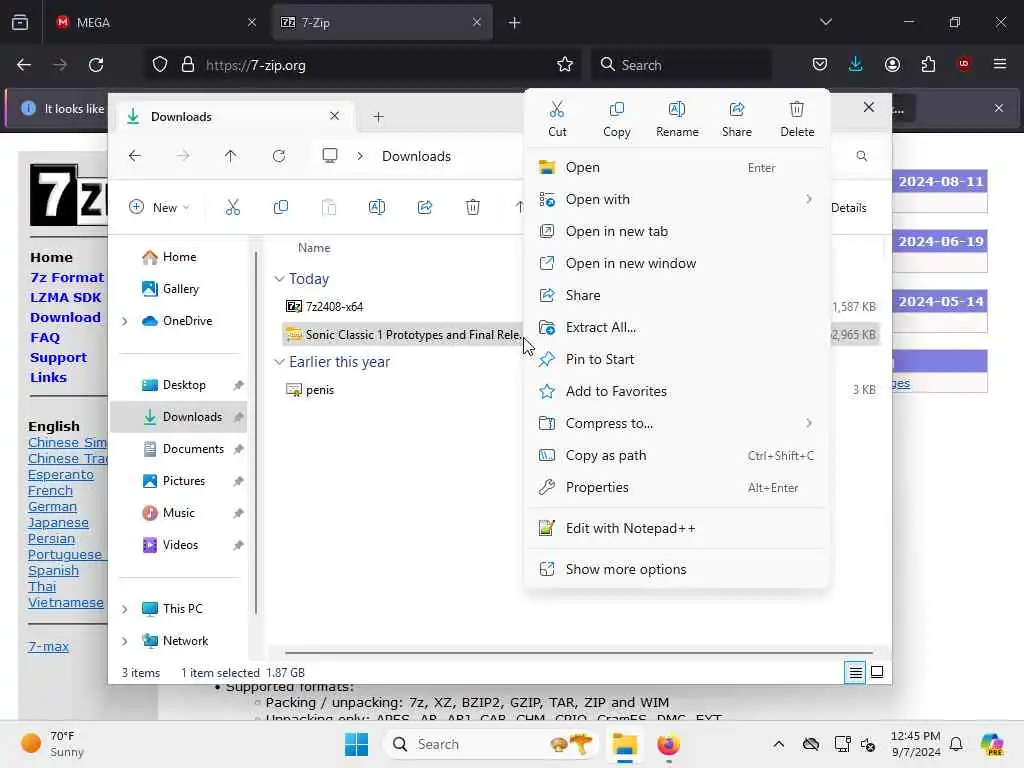Image resolution: width=1024 pixels, height=768 pixels.
Task: Click Explorer horizontal scrollbar
Action: coord(579,652)
